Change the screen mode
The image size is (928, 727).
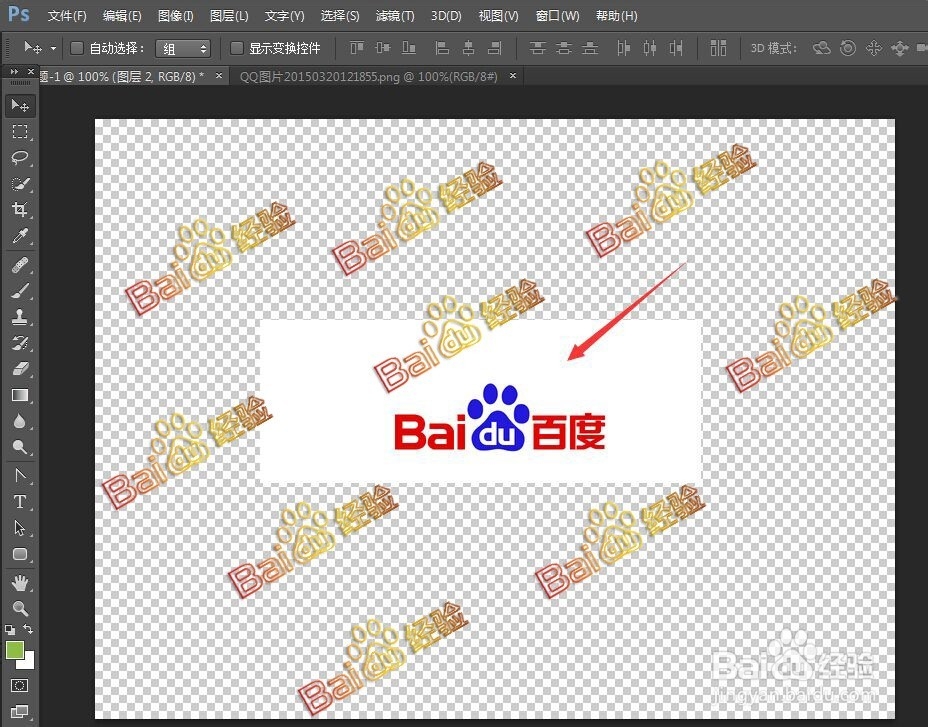click(x=20, y=711)
